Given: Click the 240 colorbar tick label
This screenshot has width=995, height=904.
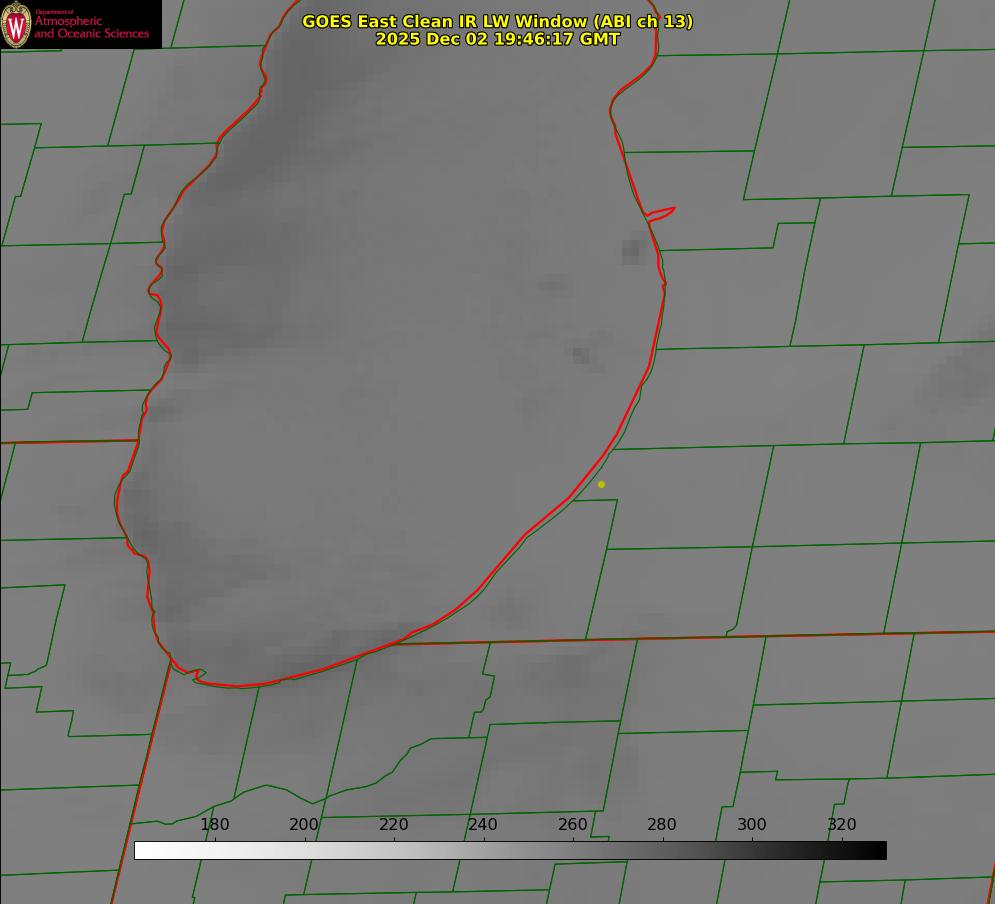Looking at the screenshot, I should pos(483,825).
